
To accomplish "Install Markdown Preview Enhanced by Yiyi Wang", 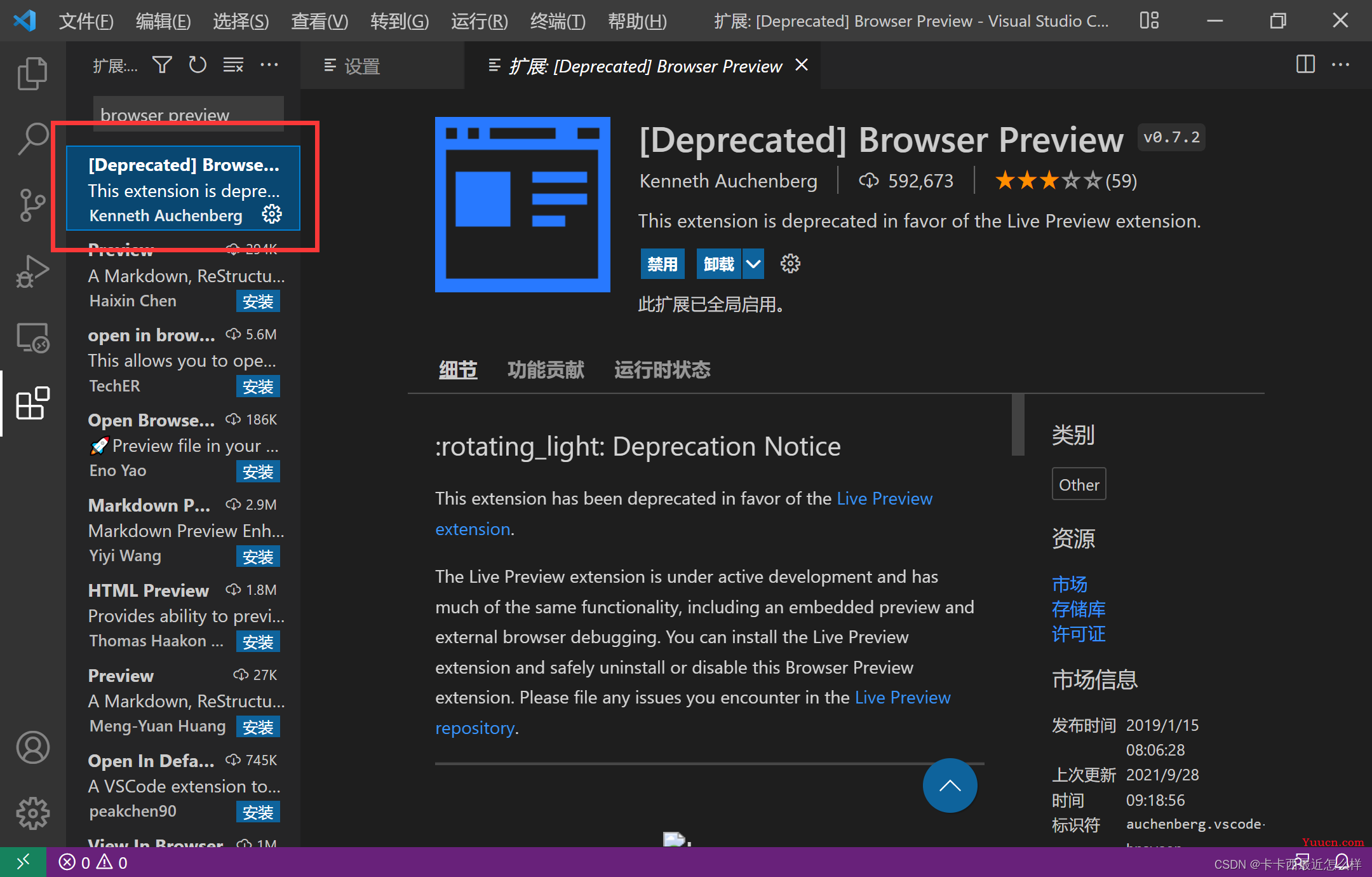I will click(258, 557).
